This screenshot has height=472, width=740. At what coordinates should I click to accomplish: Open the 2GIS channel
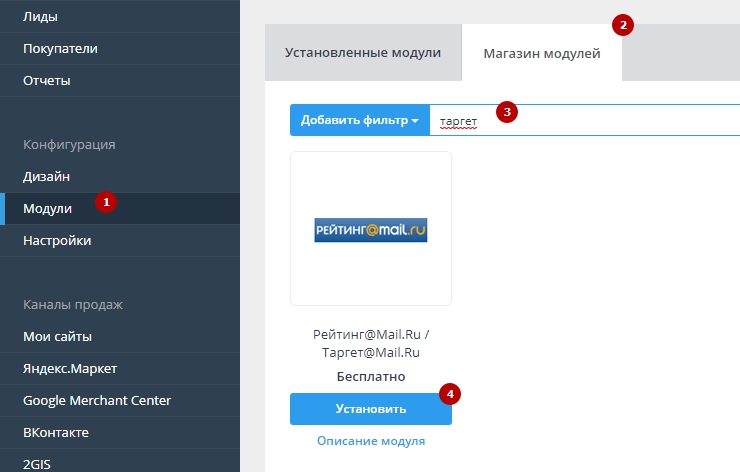click(39, 464)
